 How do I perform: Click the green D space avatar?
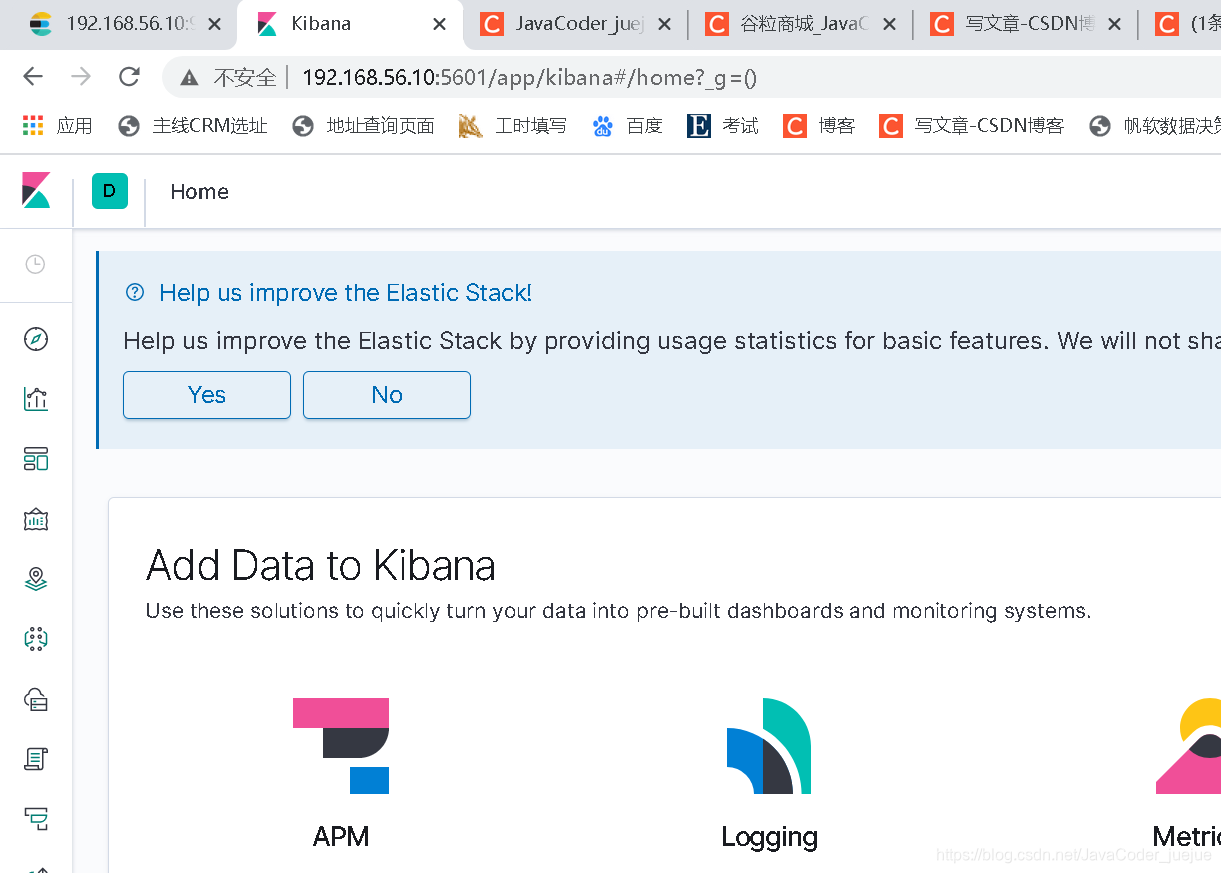point(110,191)
